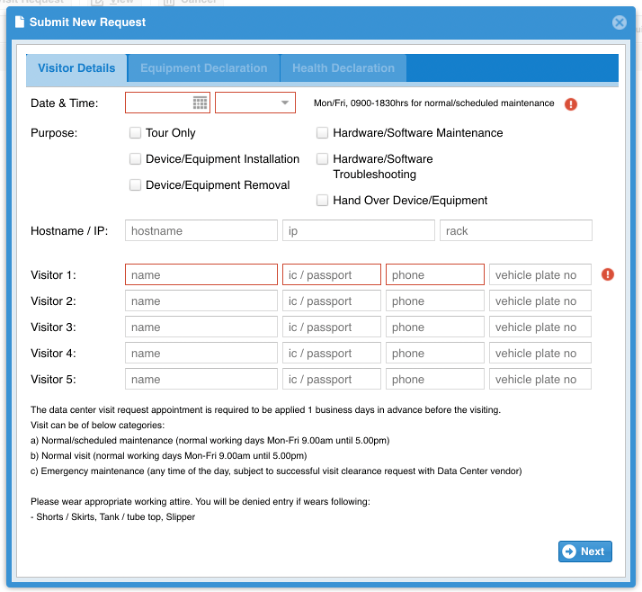
Task: Close the Submit New Request dialog
Action: point(619,22)
